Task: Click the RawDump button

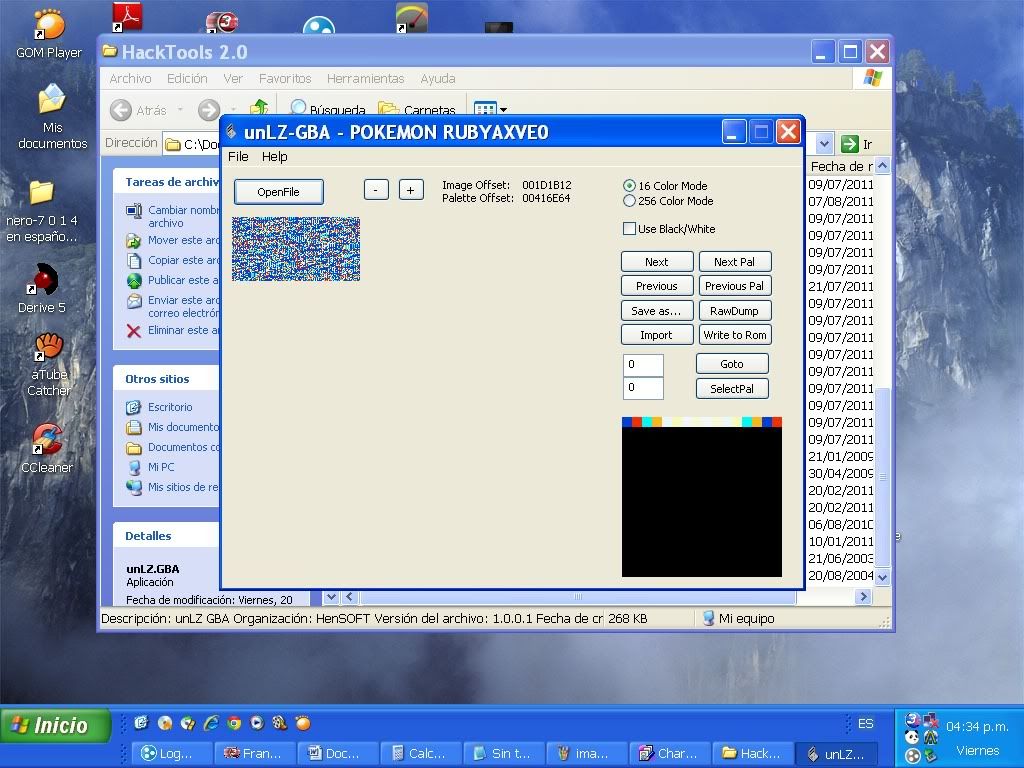Action: (735, 311)
